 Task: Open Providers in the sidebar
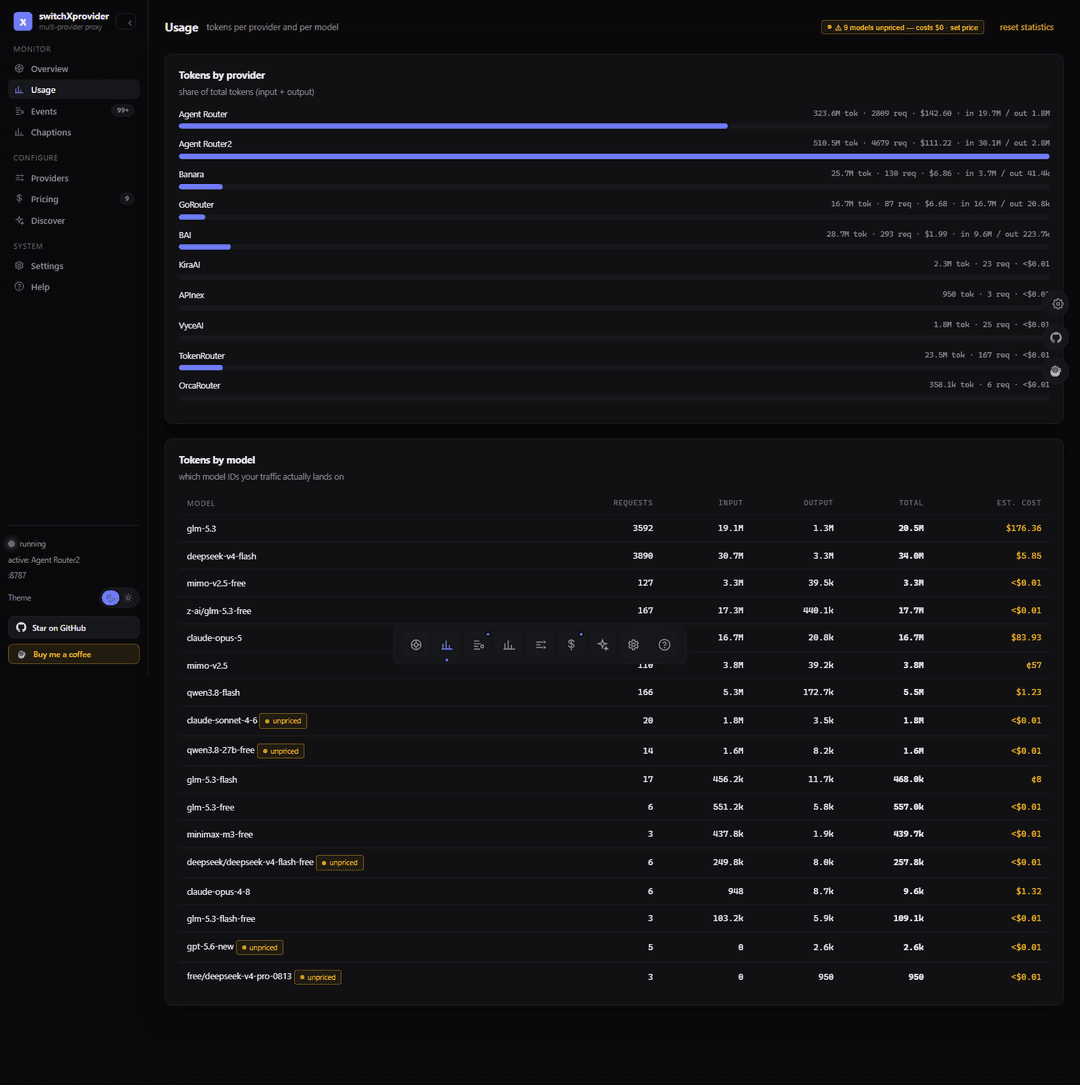click(x=74, y=178)
